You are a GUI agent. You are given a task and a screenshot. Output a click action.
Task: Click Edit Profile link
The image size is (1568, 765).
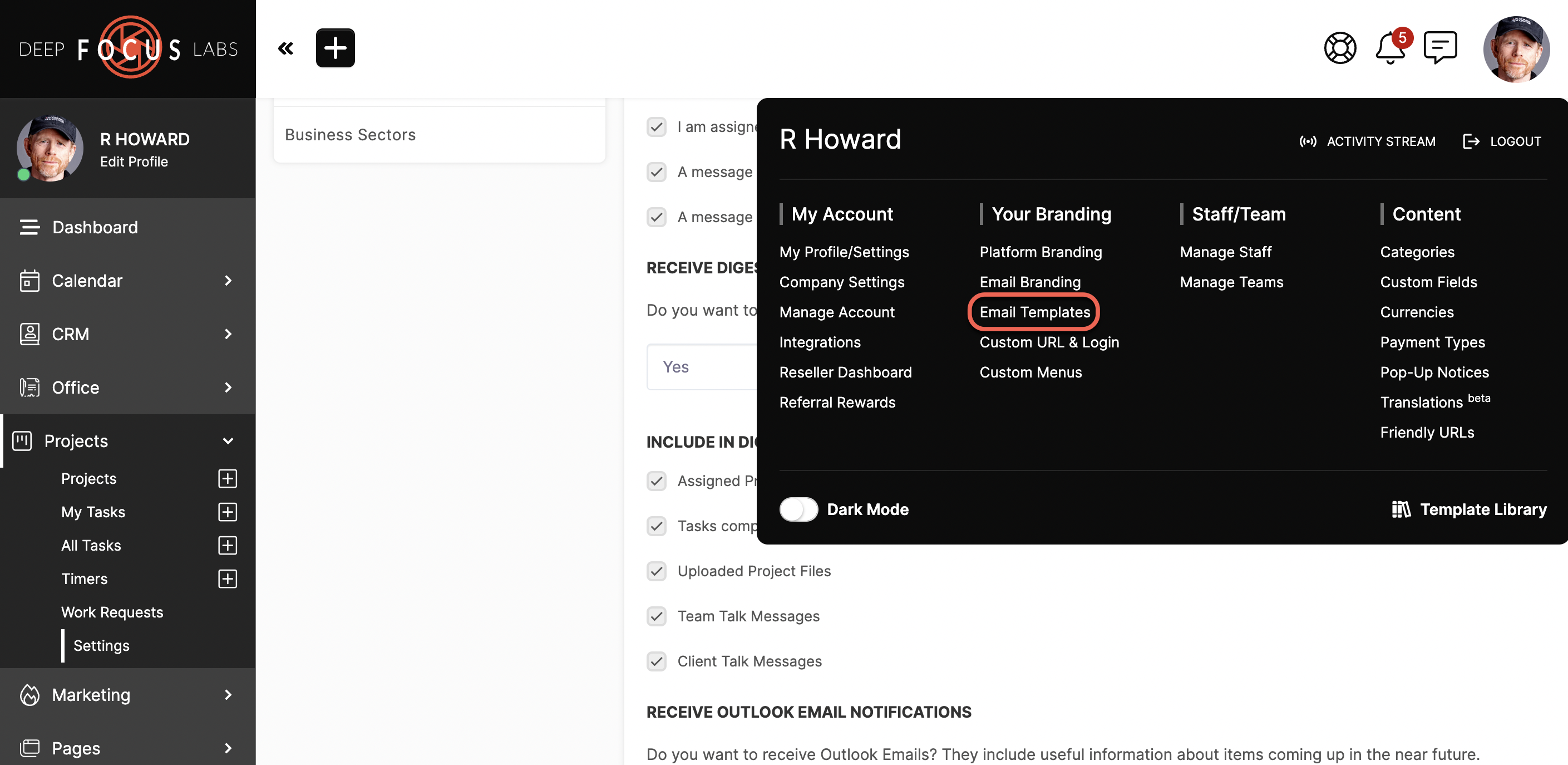134,162
